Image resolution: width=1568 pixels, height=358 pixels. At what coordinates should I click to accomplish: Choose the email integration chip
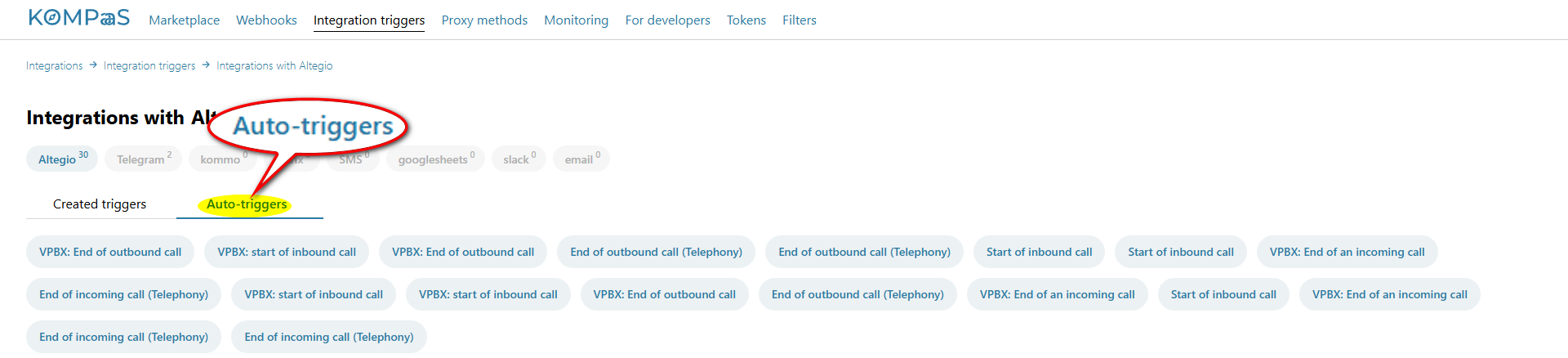tap(581, 159)
